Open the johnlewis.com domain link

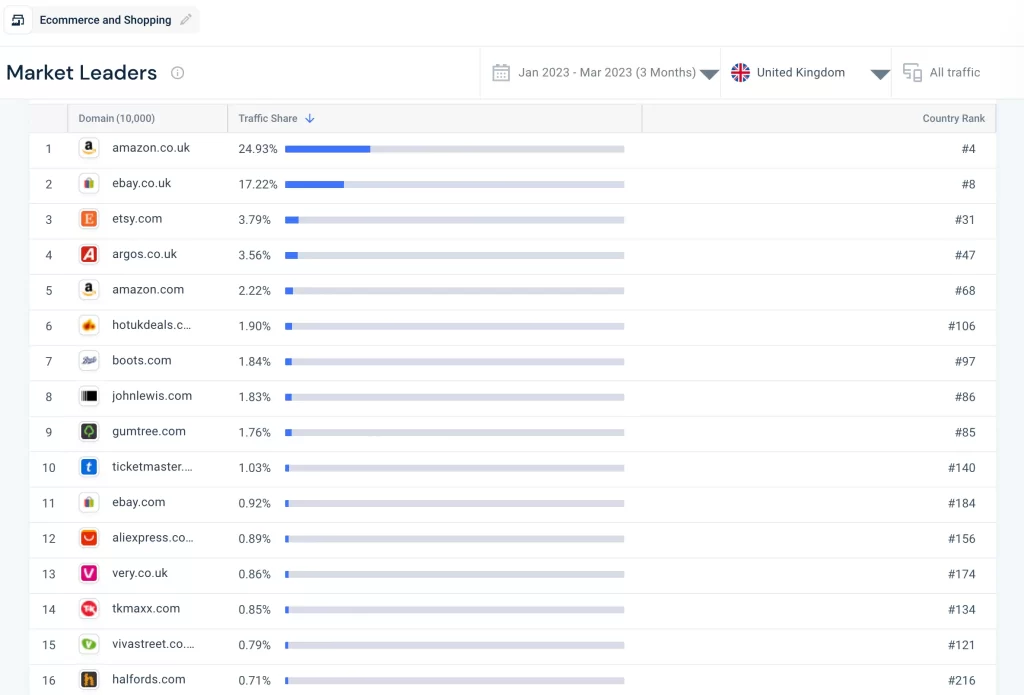click(x=152, y=395)
